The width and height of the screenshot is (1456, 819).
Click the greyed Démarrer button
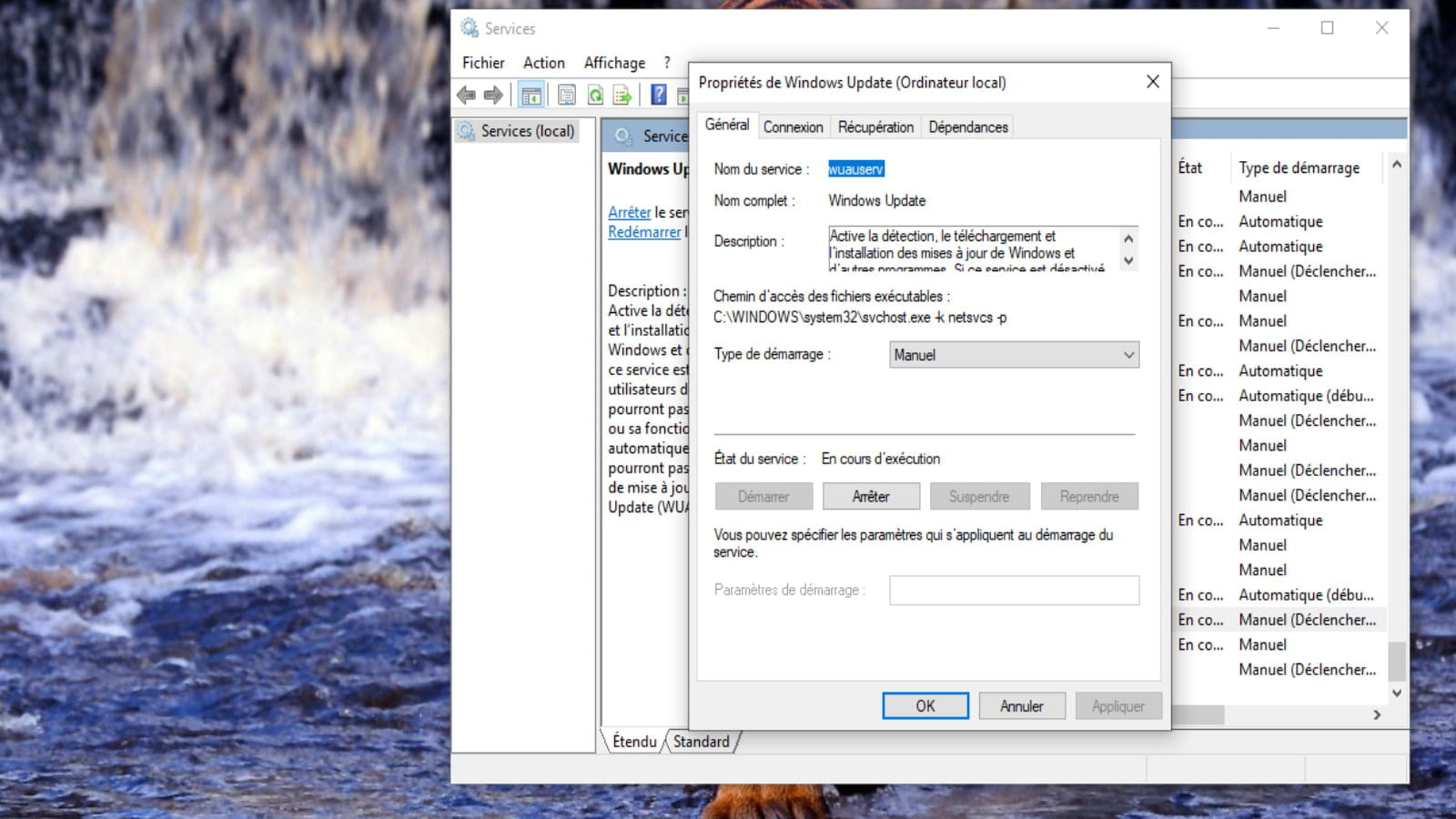coord(763,497)
